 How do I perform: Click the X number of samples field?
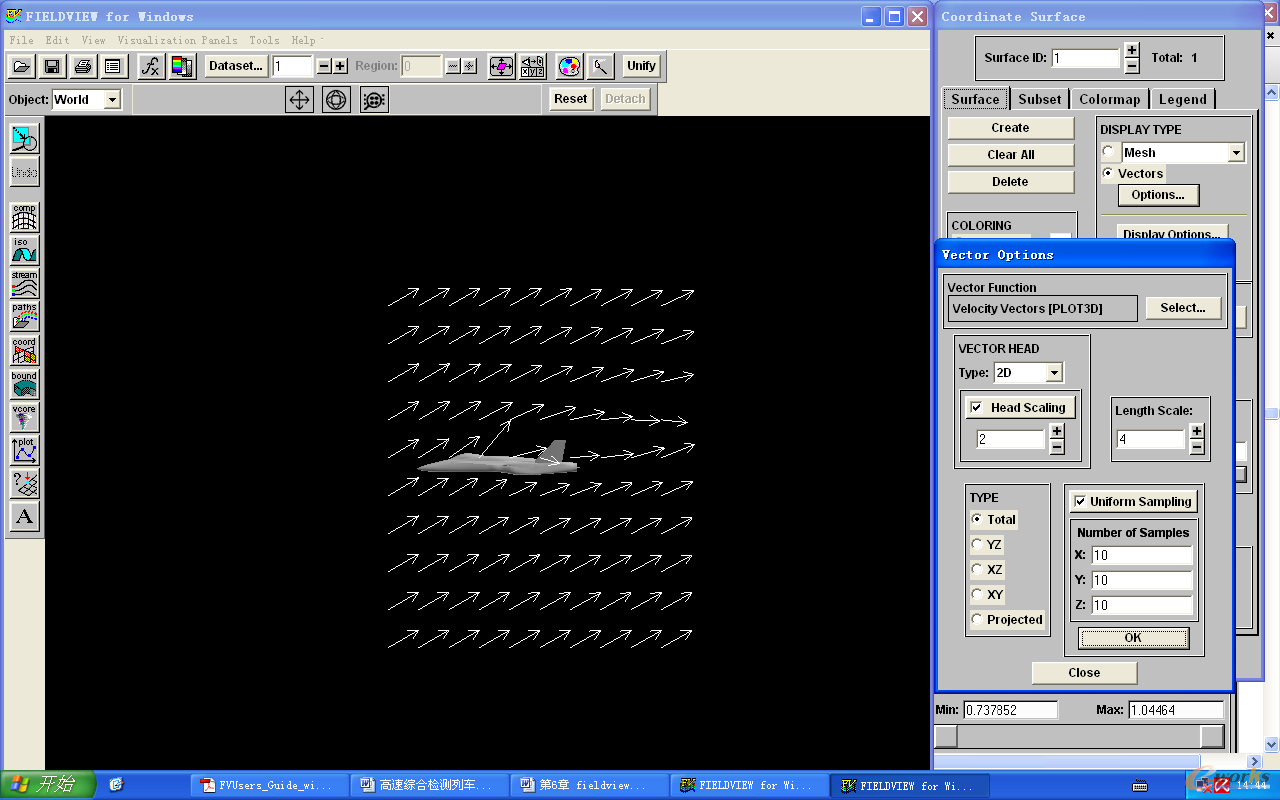pyautogui.click(x=1141, y=555)
